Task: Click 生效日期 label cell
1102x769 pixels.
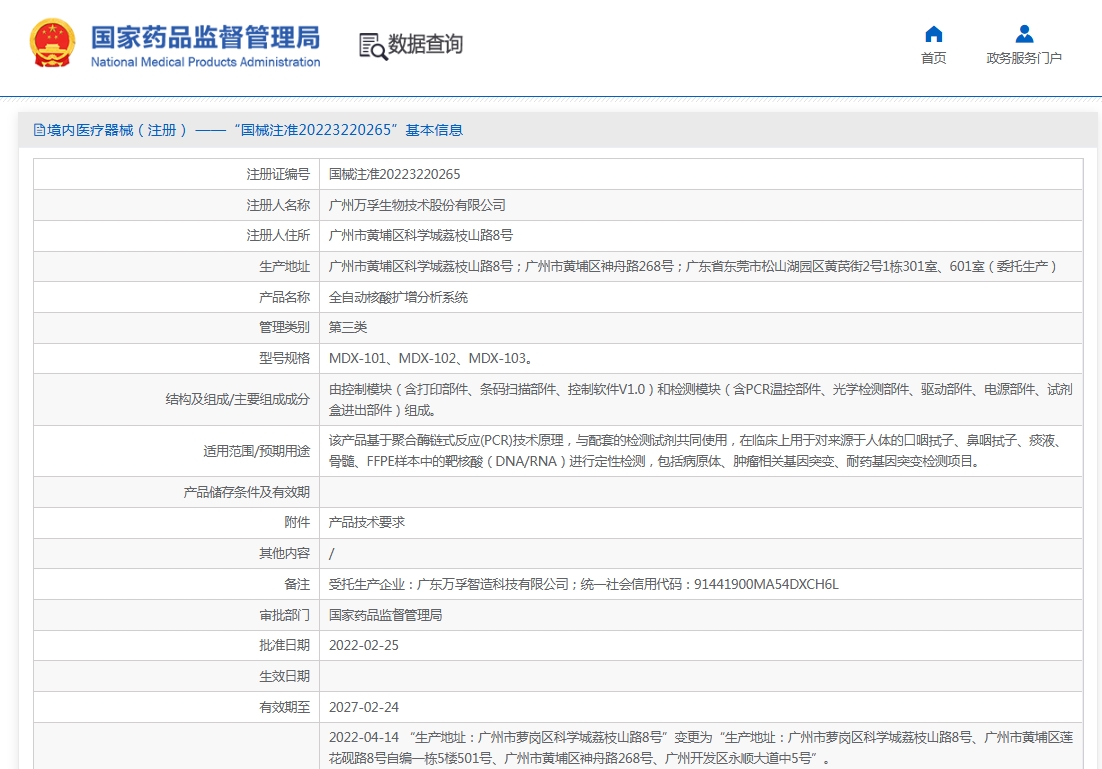Action: [x=176, y=676]
